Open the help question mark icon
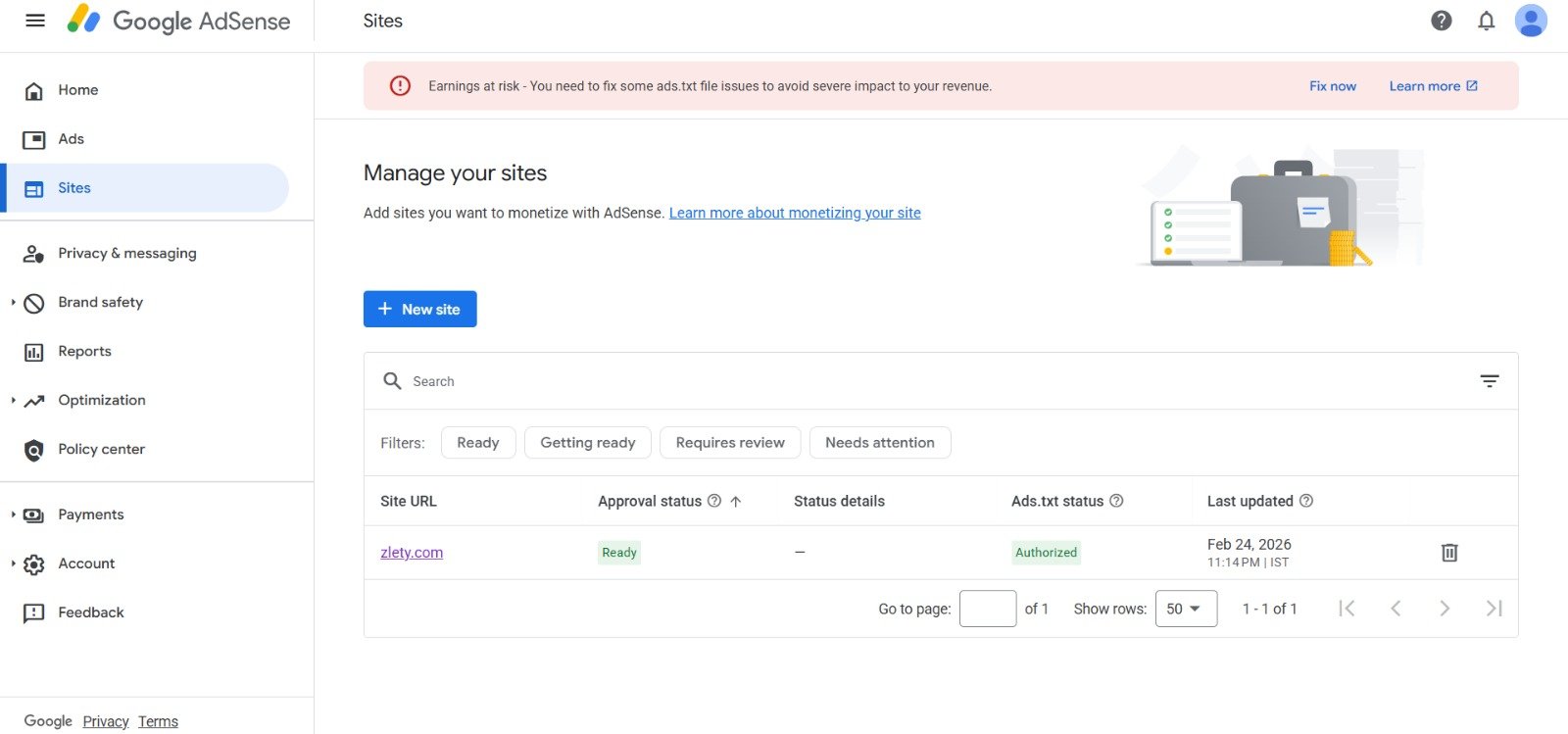The image size is (1568, 734). 1441,21
